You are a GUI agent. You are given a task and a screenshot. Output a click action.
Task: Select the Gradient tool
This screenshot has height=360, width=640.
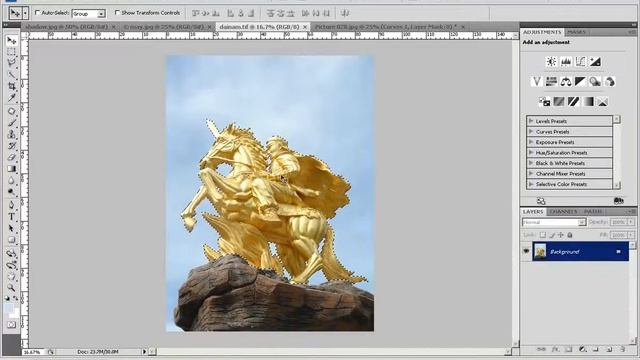coord(11,169)
